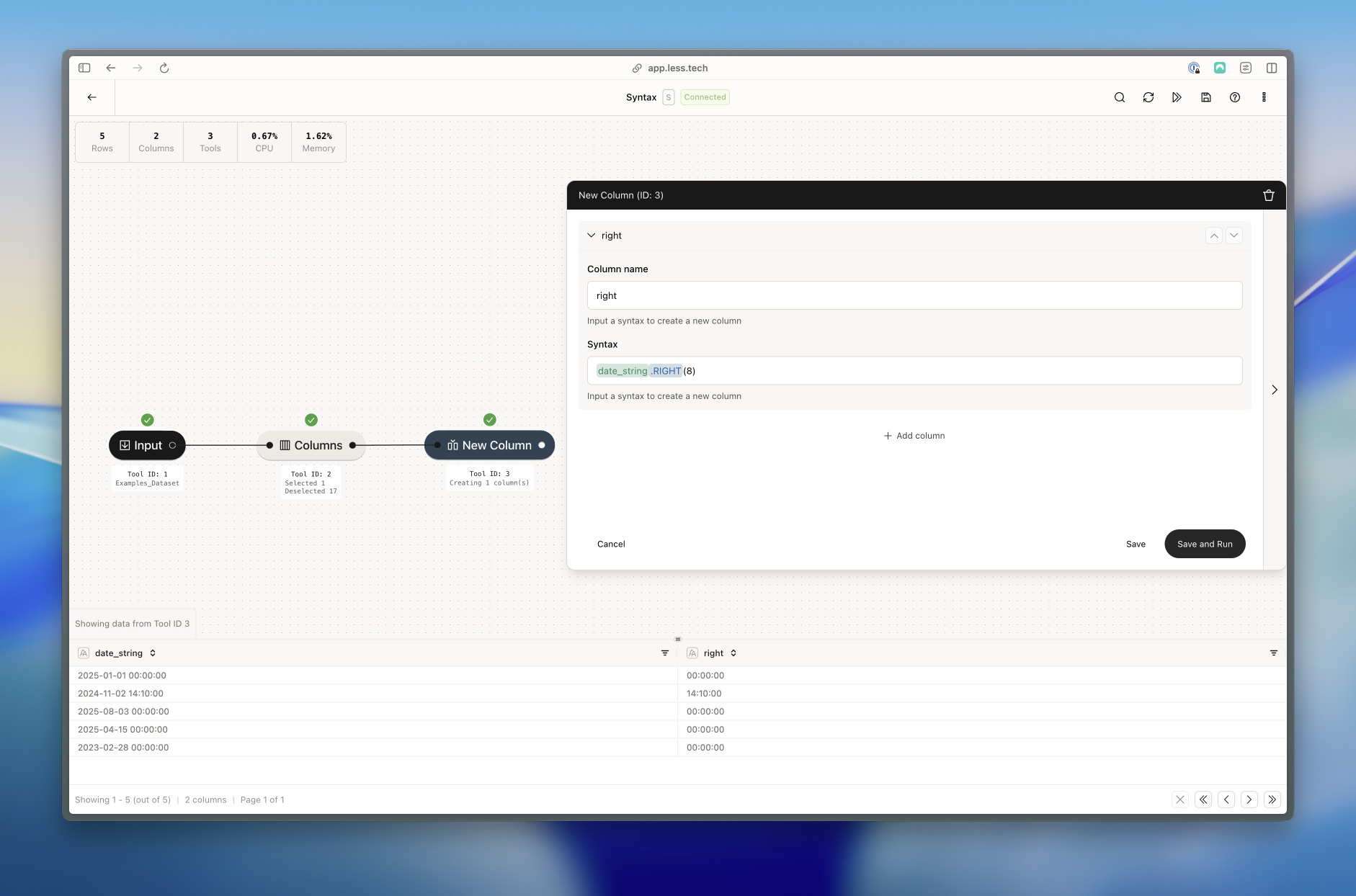Move the right column up
1356x896 pixels.
click(x=1214, y=236)
